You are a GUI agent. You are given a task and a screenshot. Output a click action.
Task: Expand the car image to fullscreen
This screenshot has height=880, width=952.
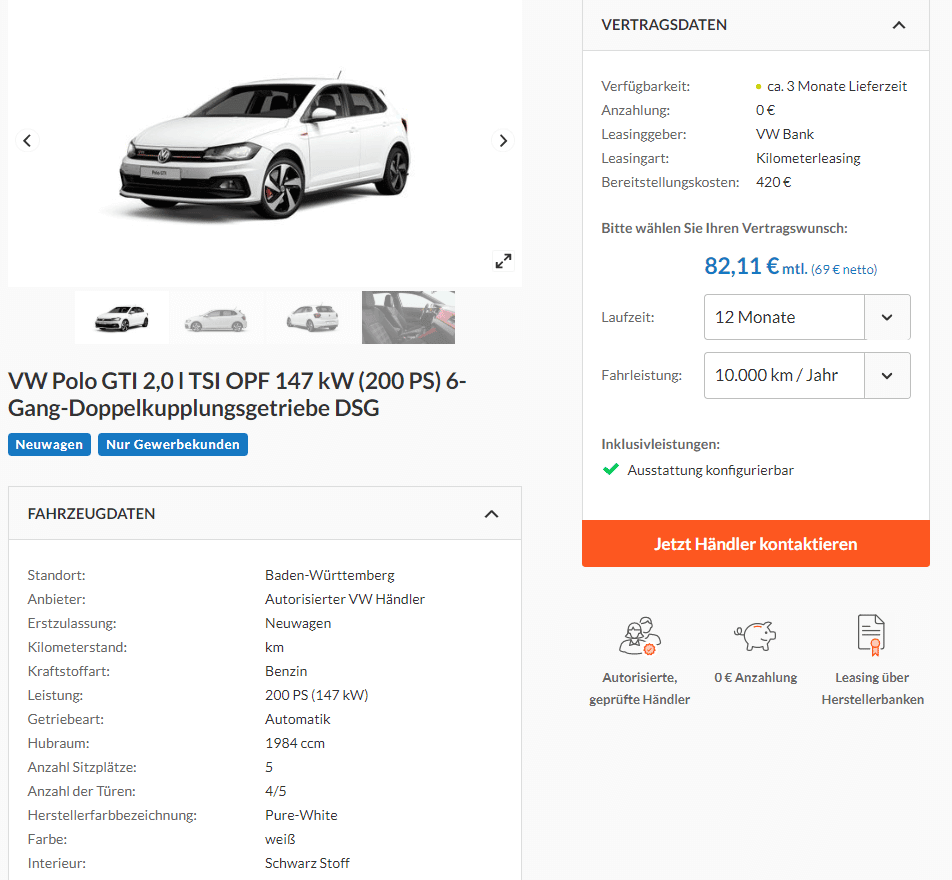[x=503, y=261]
